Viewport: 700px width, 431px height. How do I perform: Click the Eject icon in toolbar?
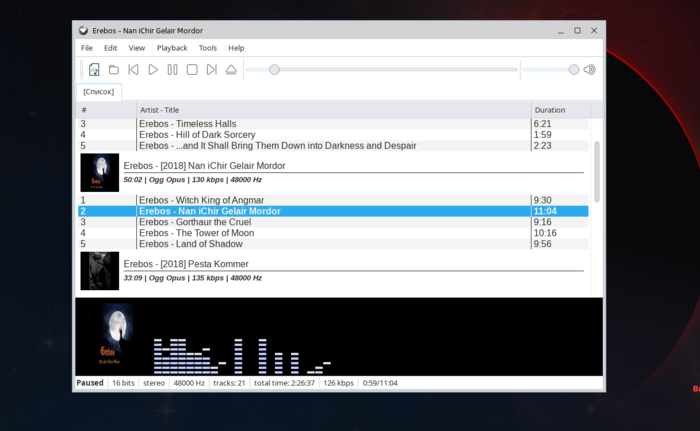[231, 70]
